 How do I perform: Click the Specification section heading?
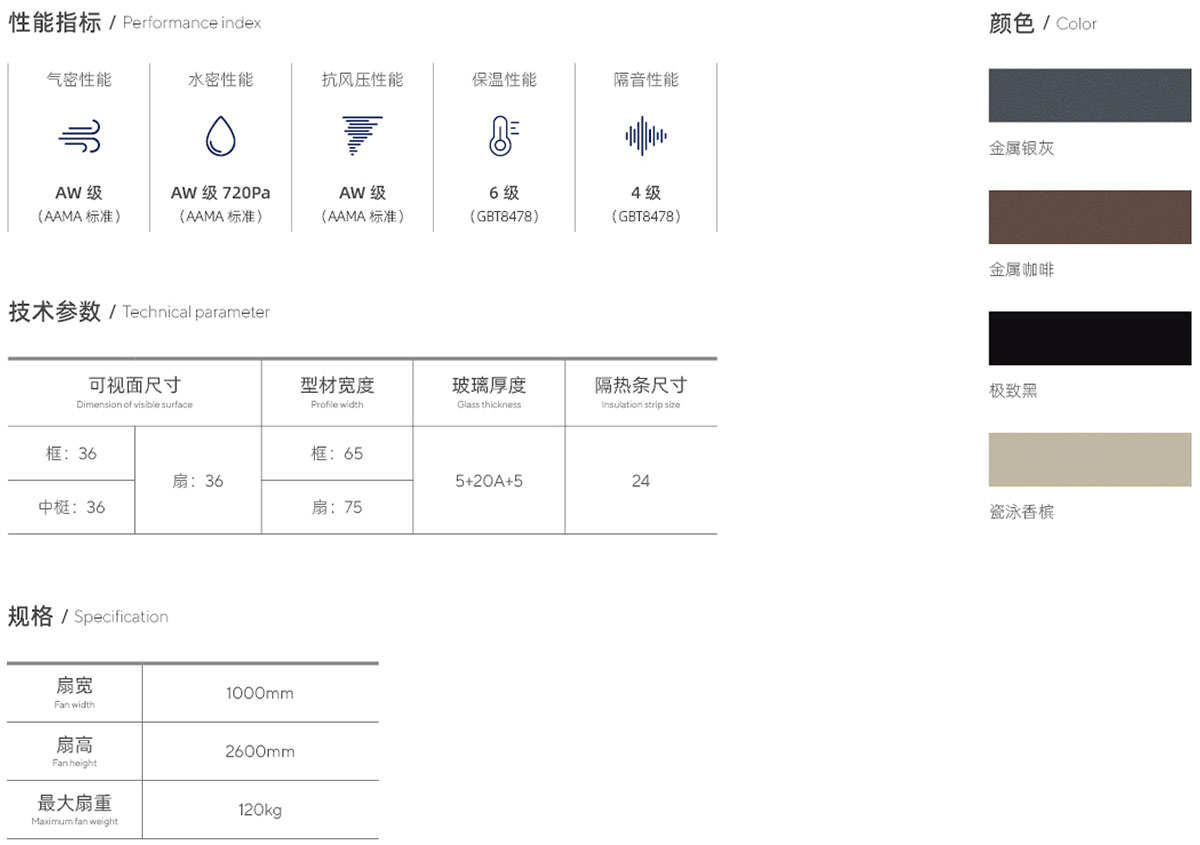[88, 617]
